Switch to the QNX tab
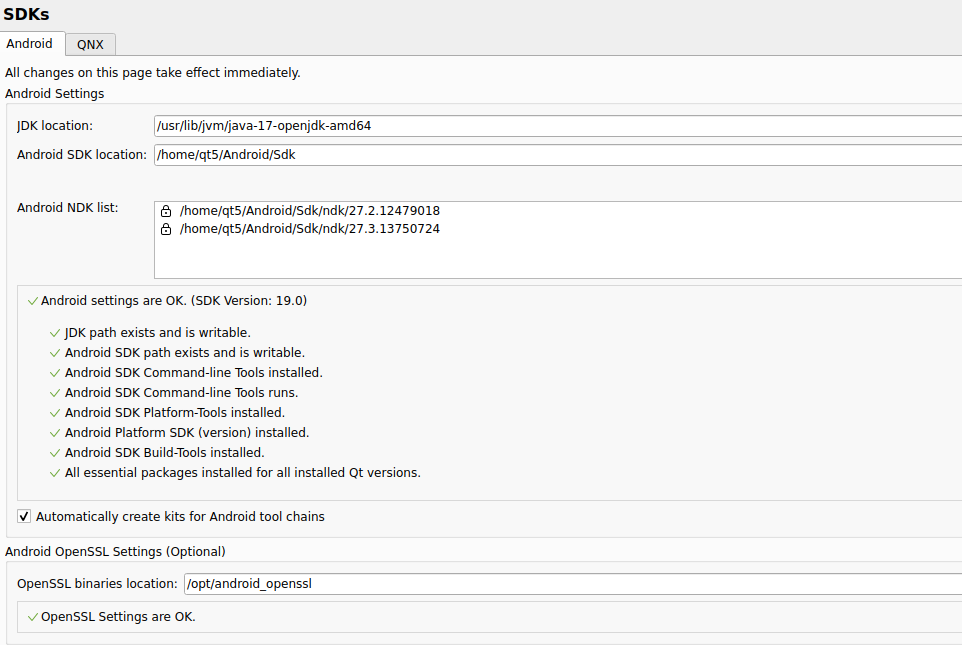962x645 pixels. pos(90,44)
